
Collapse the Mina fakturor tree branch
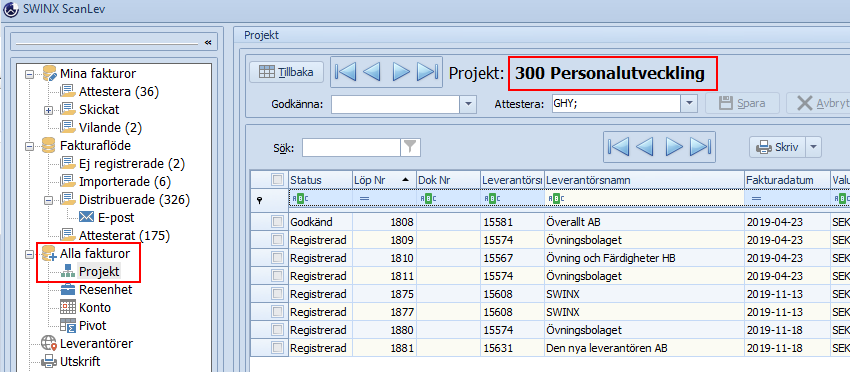click(29, 74)
